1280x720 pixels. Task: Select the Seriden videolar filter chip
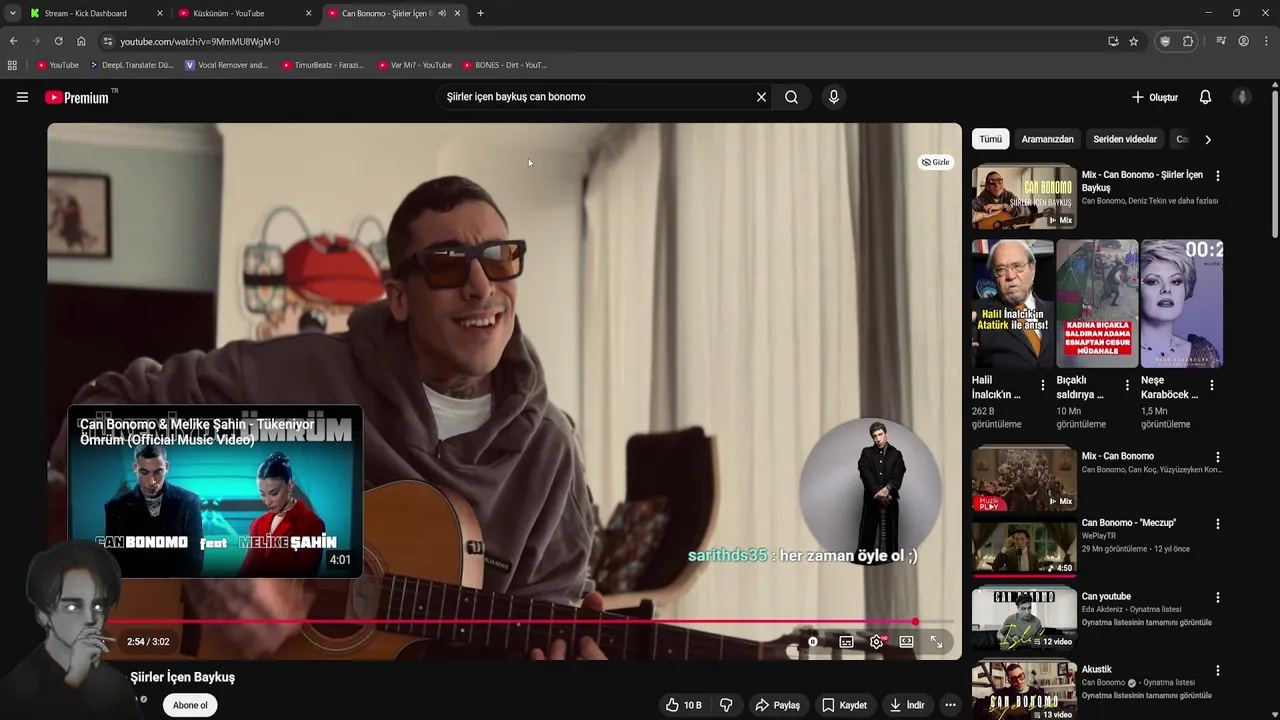pos(1125,139)
